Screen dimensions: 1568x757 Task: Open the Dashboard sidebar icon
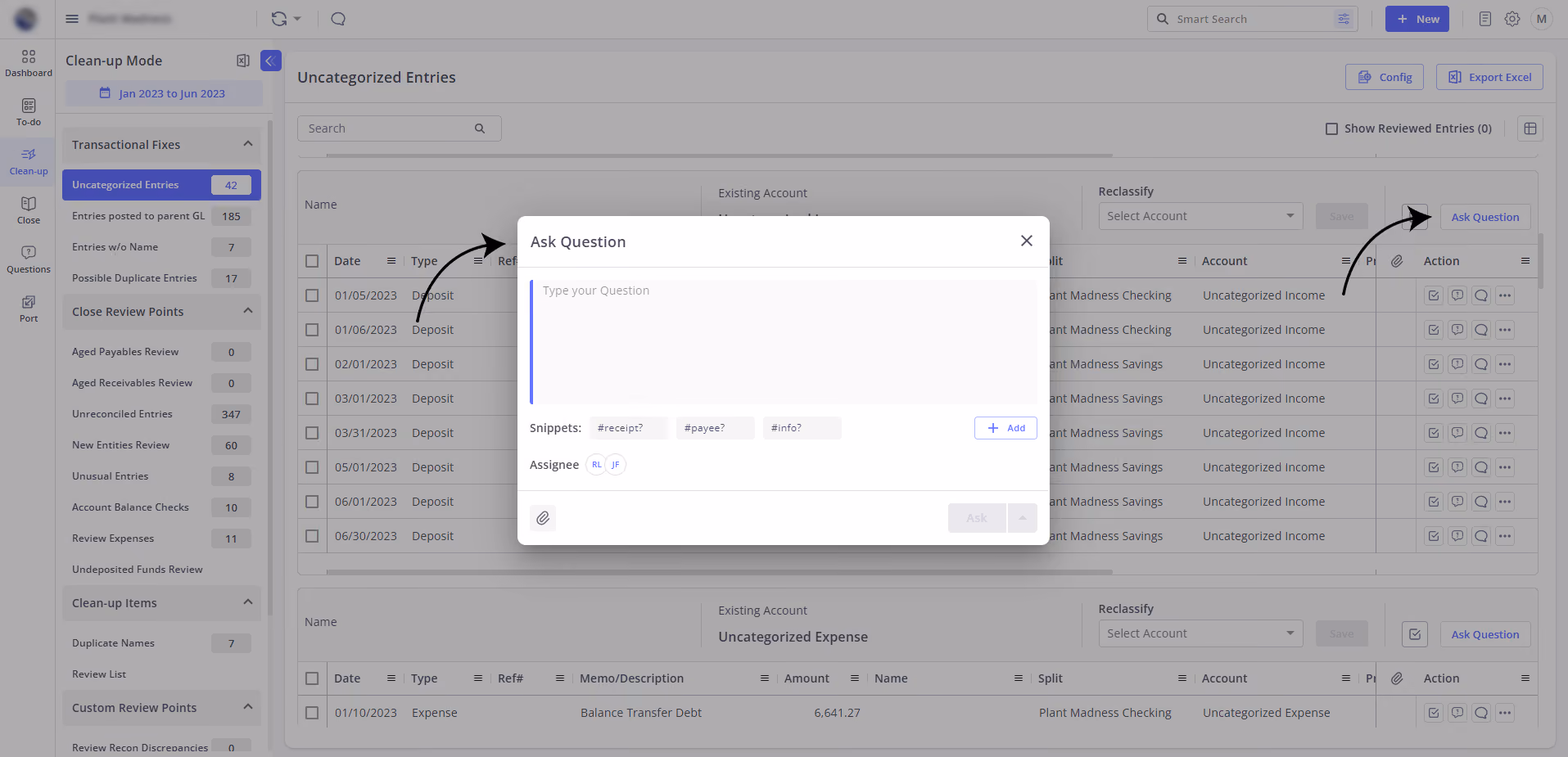click(x=29, y=63)
